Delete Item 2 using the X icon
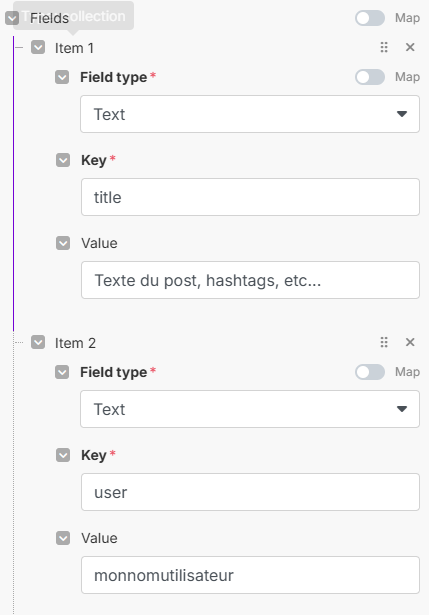Image resolution: width=429 pixels, height=615 pixels. tap(410, 342)
